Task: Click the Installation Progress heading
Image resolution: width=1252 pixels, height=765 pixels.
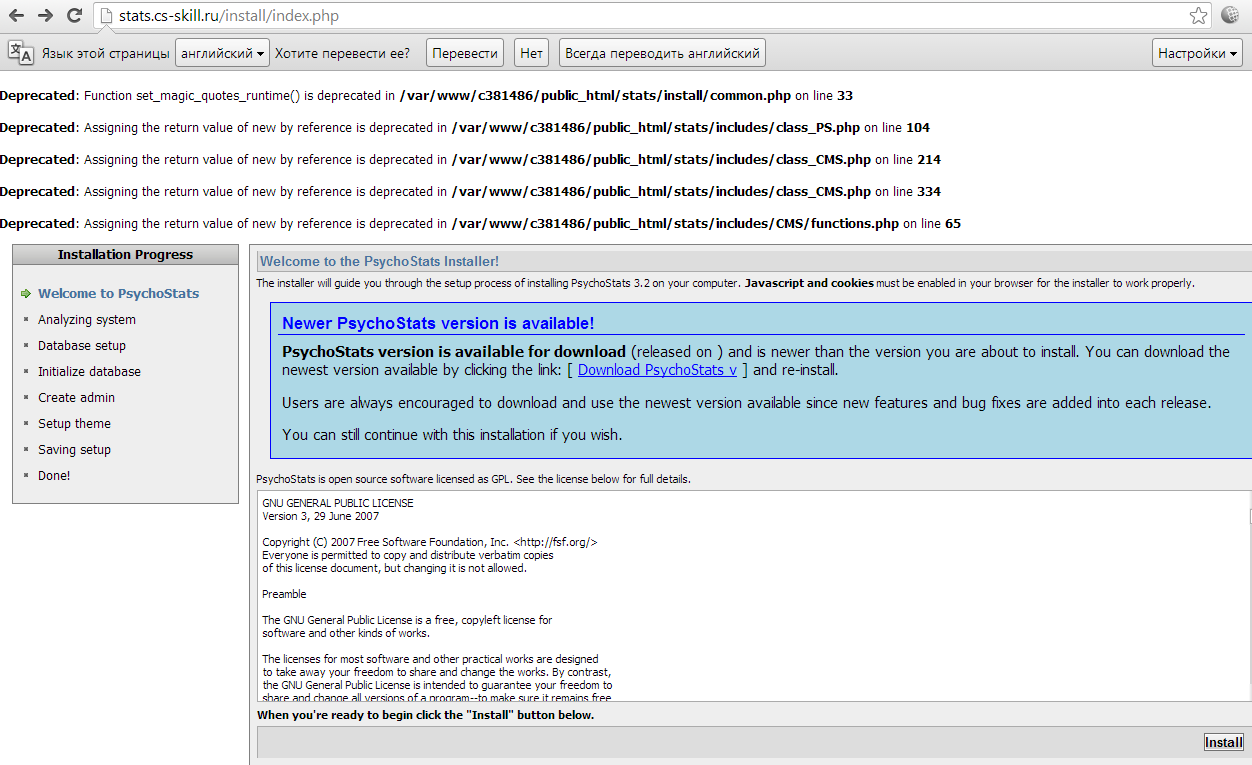Action: pos(125,255)
